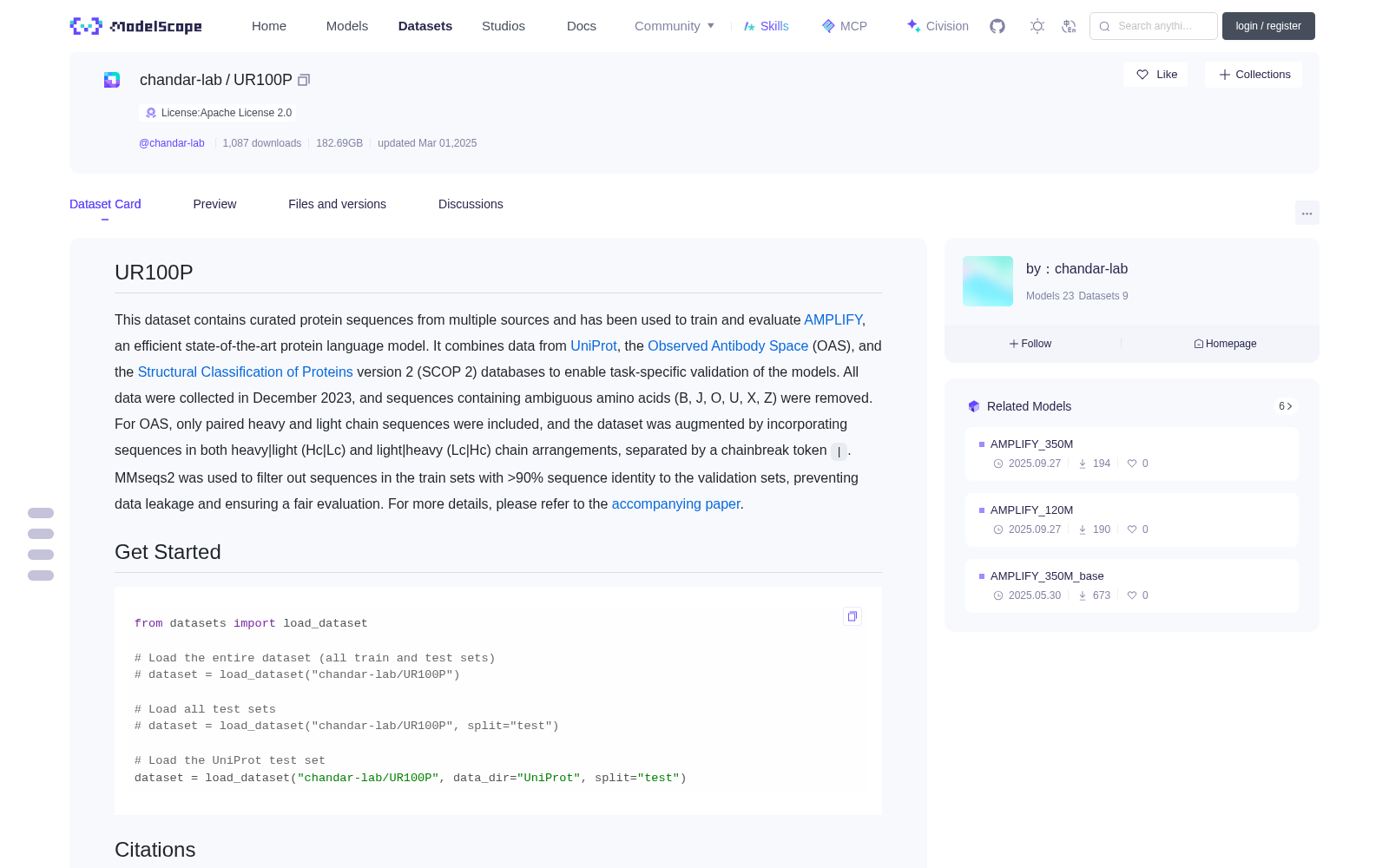Switch language with the translate icon
Viewport: 1389px width, 868px height.
coord(1069,26)
